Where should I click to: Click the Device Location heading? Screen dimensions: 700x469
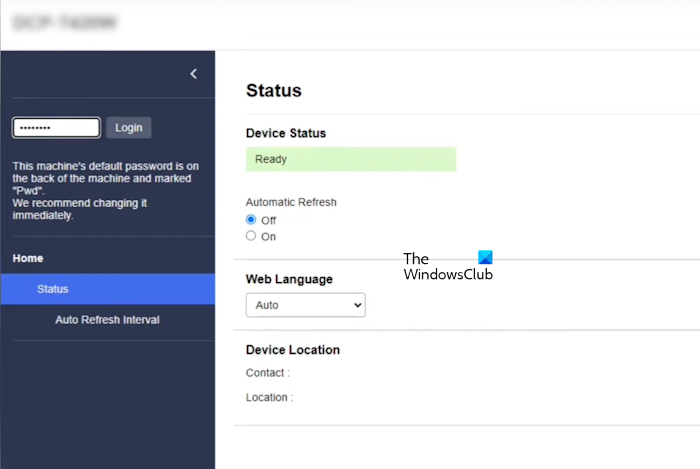point(293,350)
